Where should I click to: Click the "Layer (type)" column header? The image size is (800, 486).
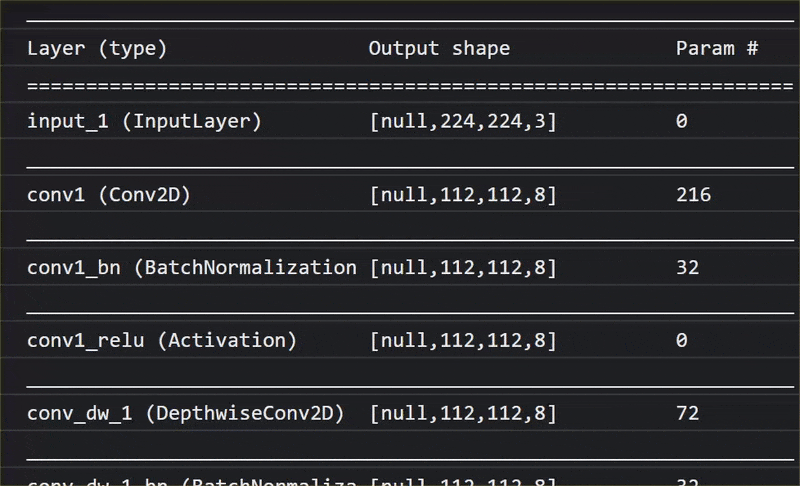pyautogui.click(x=97, y=48)
